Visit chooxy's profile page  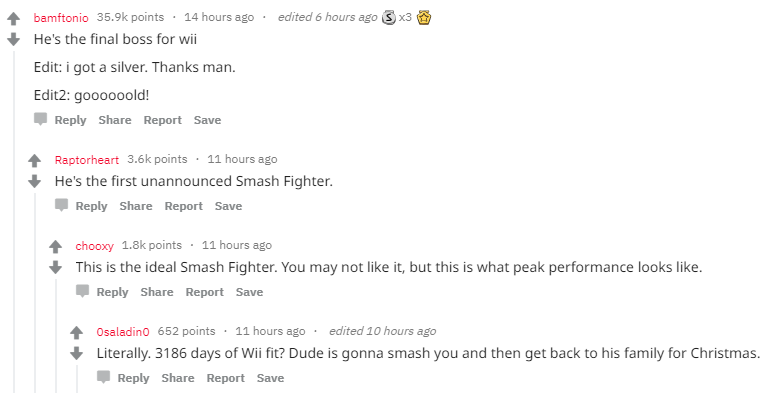coord(95,246)
